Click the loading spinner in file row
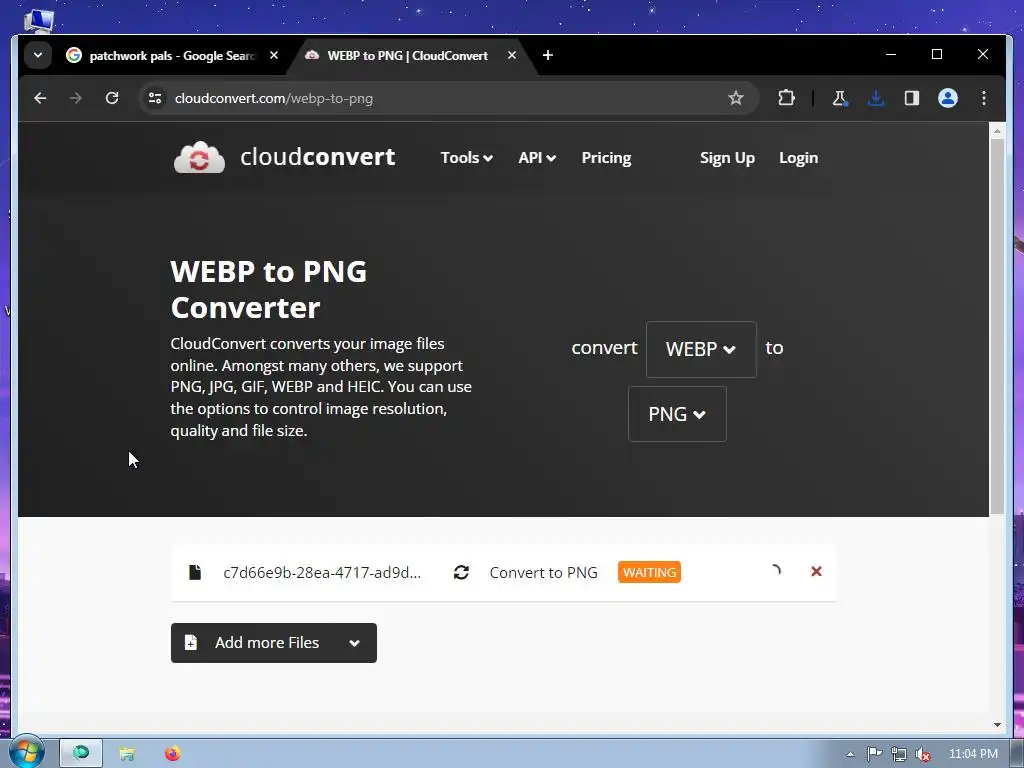This screenshot has height=768, width=1024. [775, 571]
